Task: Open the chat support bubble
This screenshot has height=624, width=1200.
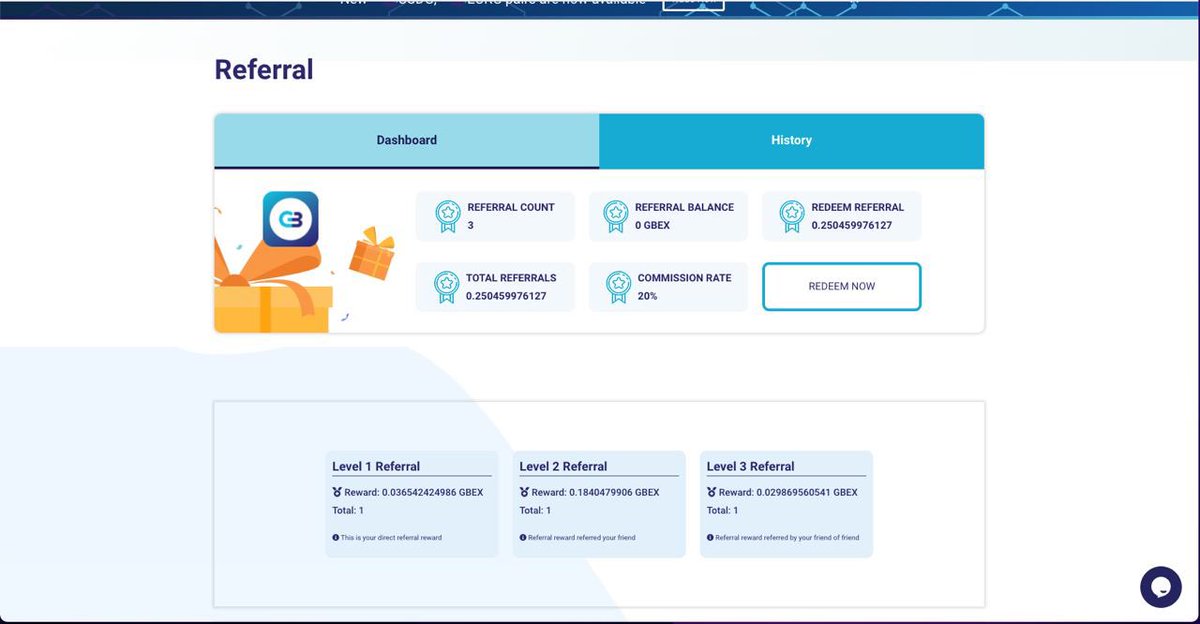Action: click(x=1161, y=587)
